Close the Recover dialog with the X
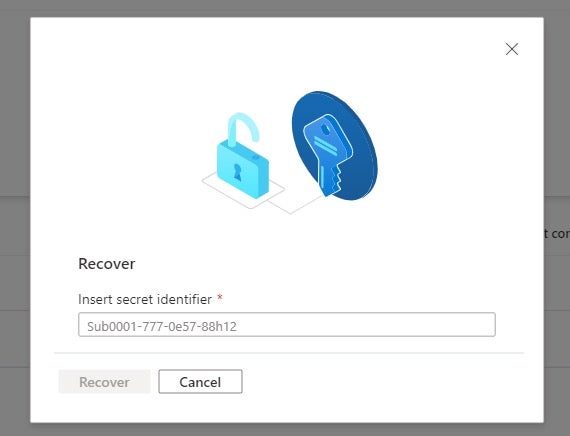This screenshot has width=570, height=436. 511,49
